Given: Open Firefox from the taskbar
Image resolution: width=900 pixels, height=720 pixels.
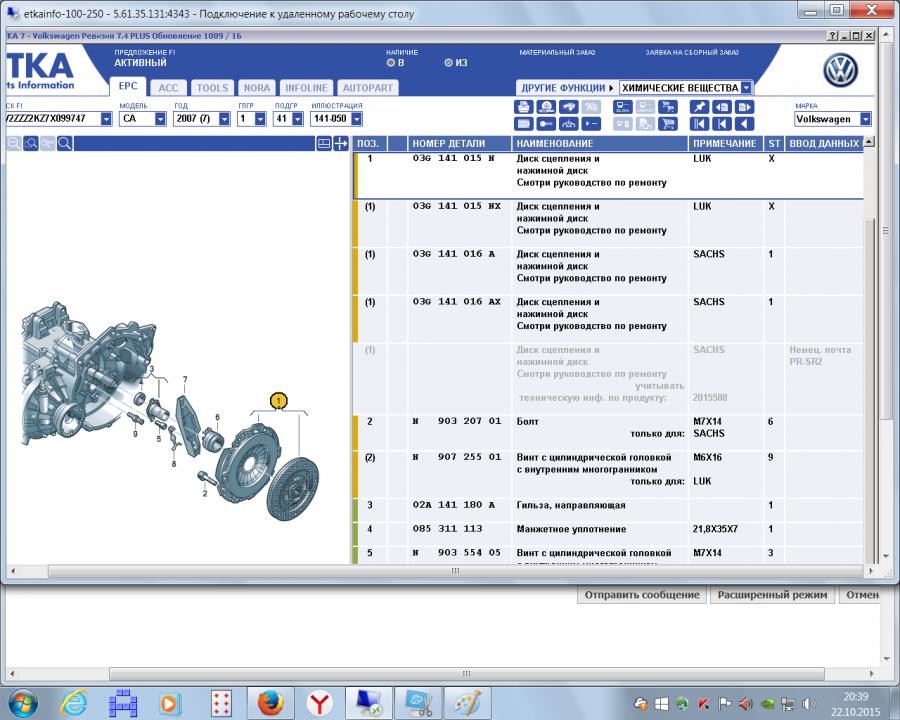Looking at the screenshot, I should click(x=270, y=703).
